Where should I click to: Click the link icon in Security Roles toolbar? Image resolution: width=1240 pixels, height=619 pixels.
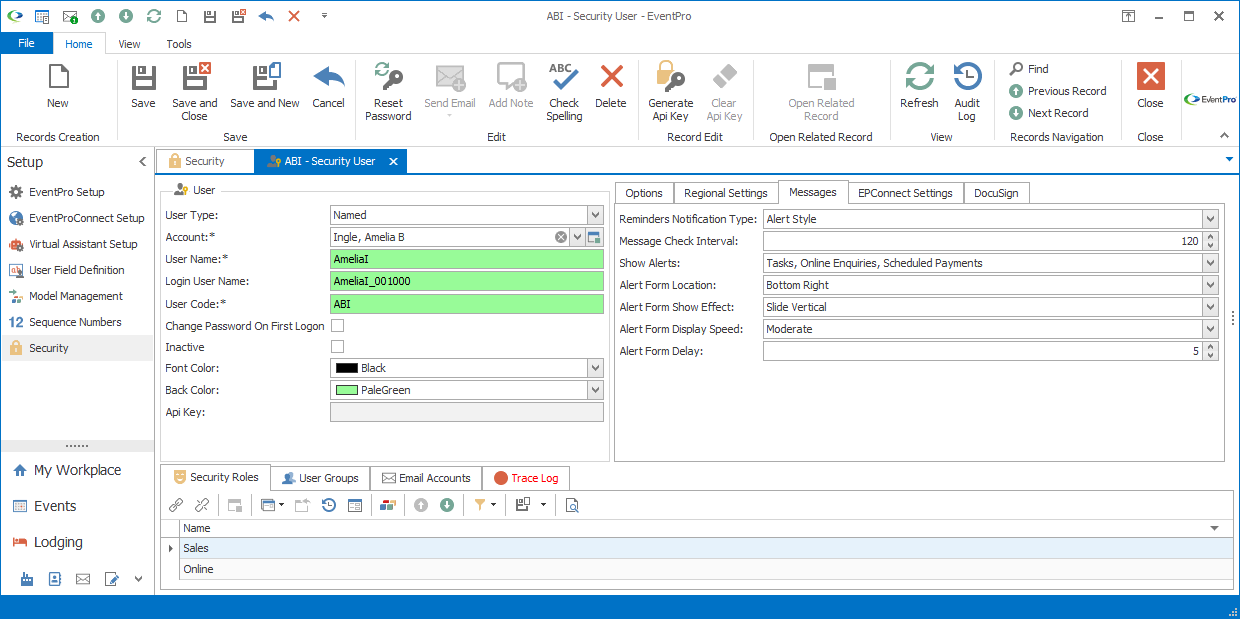(176, 505)
